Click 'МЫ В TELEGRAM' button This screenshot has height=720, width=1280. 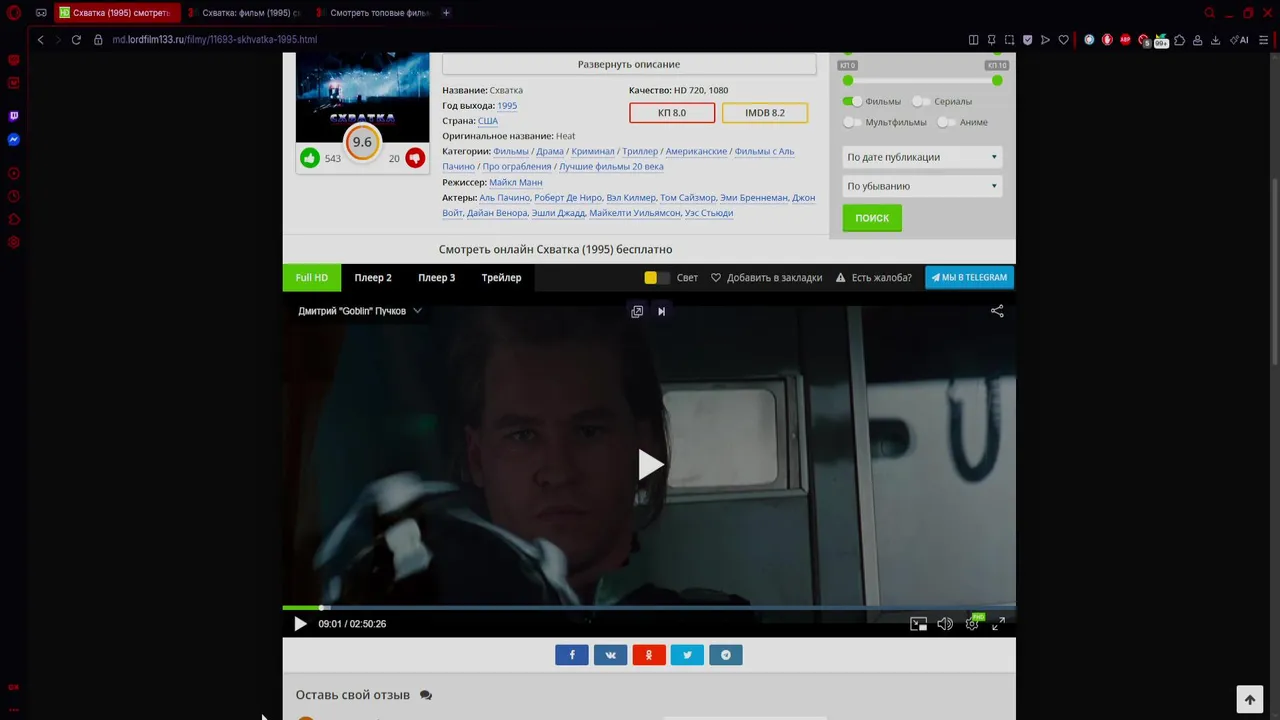[969, 278]
